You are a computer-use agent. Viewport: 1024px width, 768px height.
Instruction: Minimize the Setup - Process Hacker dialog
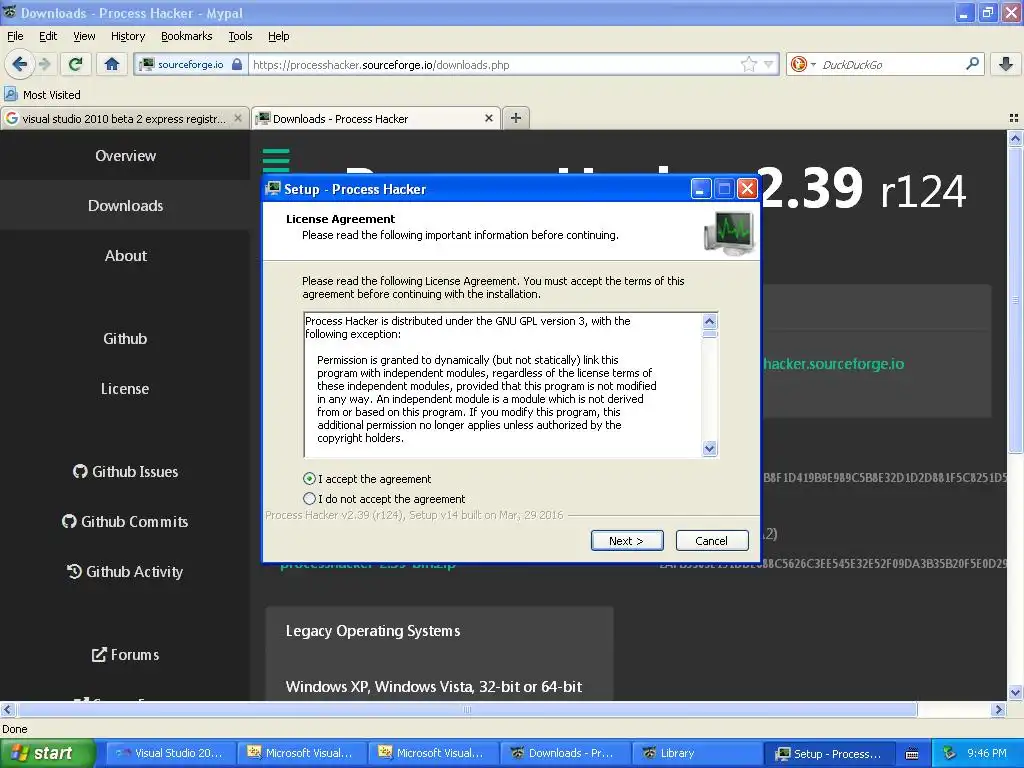coord(701,189)
